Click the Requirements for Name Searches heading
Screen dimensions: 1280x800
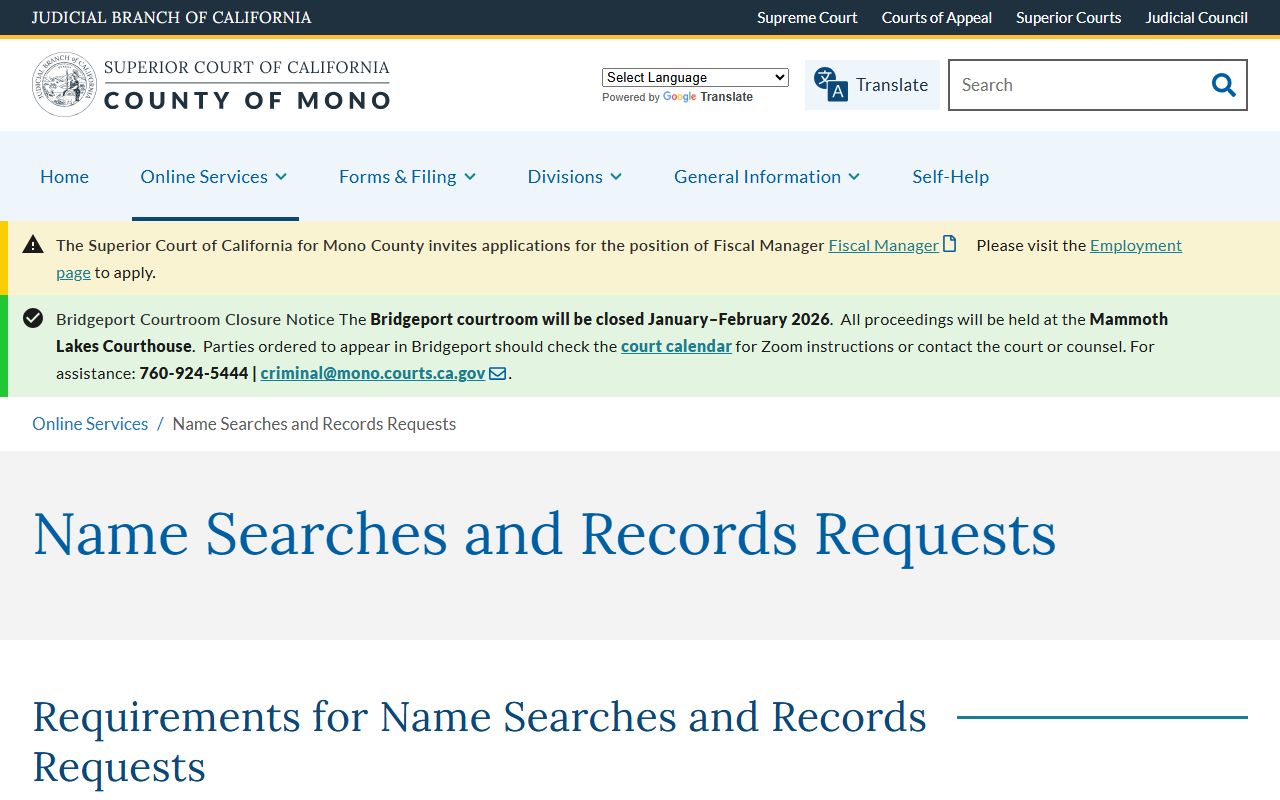click(x=480, y=742)
